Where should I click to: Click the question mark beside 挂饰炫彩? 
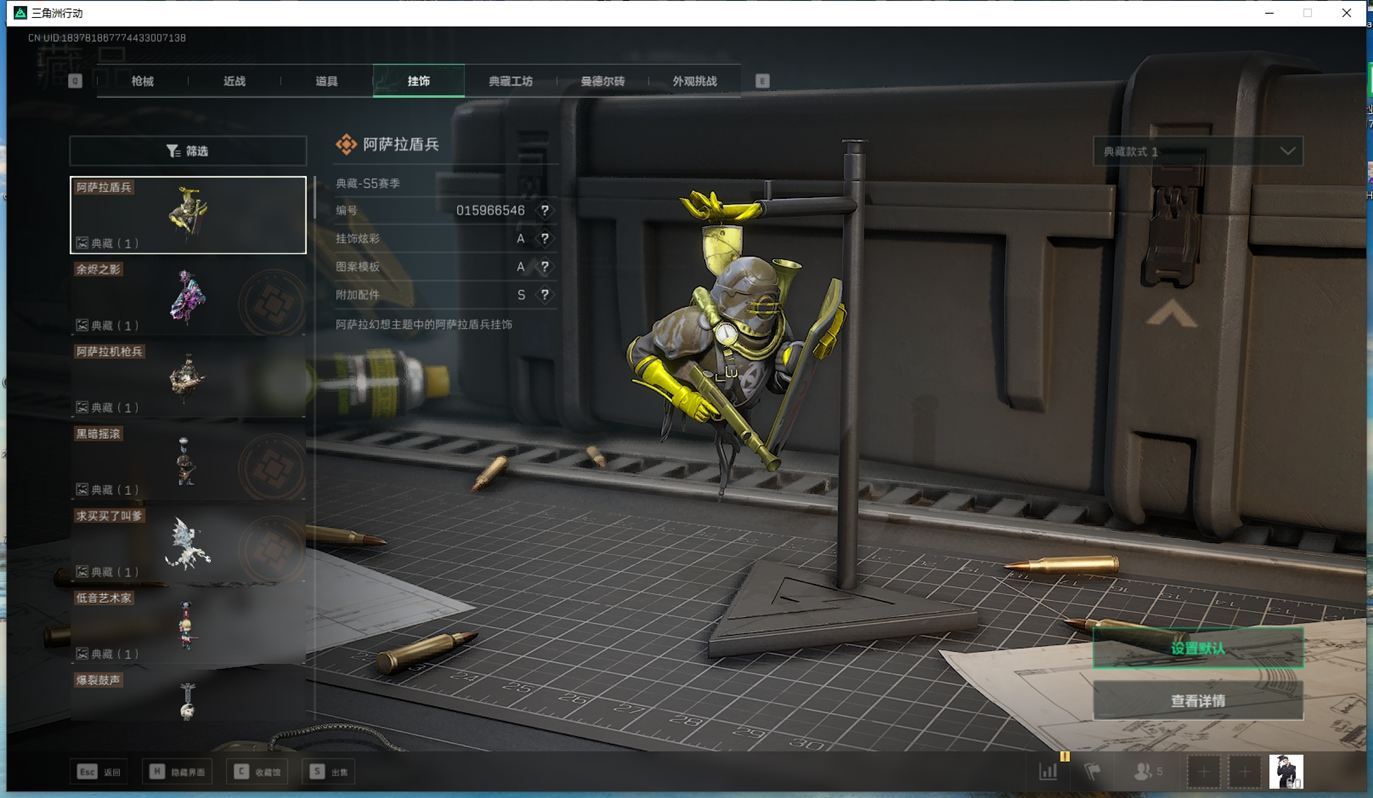[x=545, y=239]
